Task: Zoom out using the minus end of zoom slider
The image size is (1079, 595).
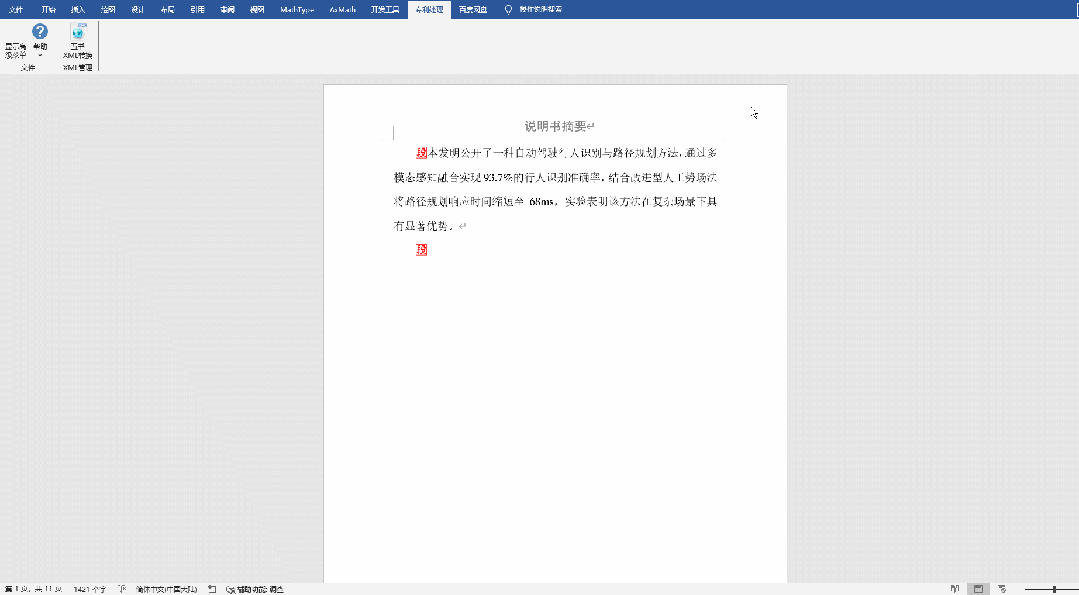Action: tap(1024, 589)
